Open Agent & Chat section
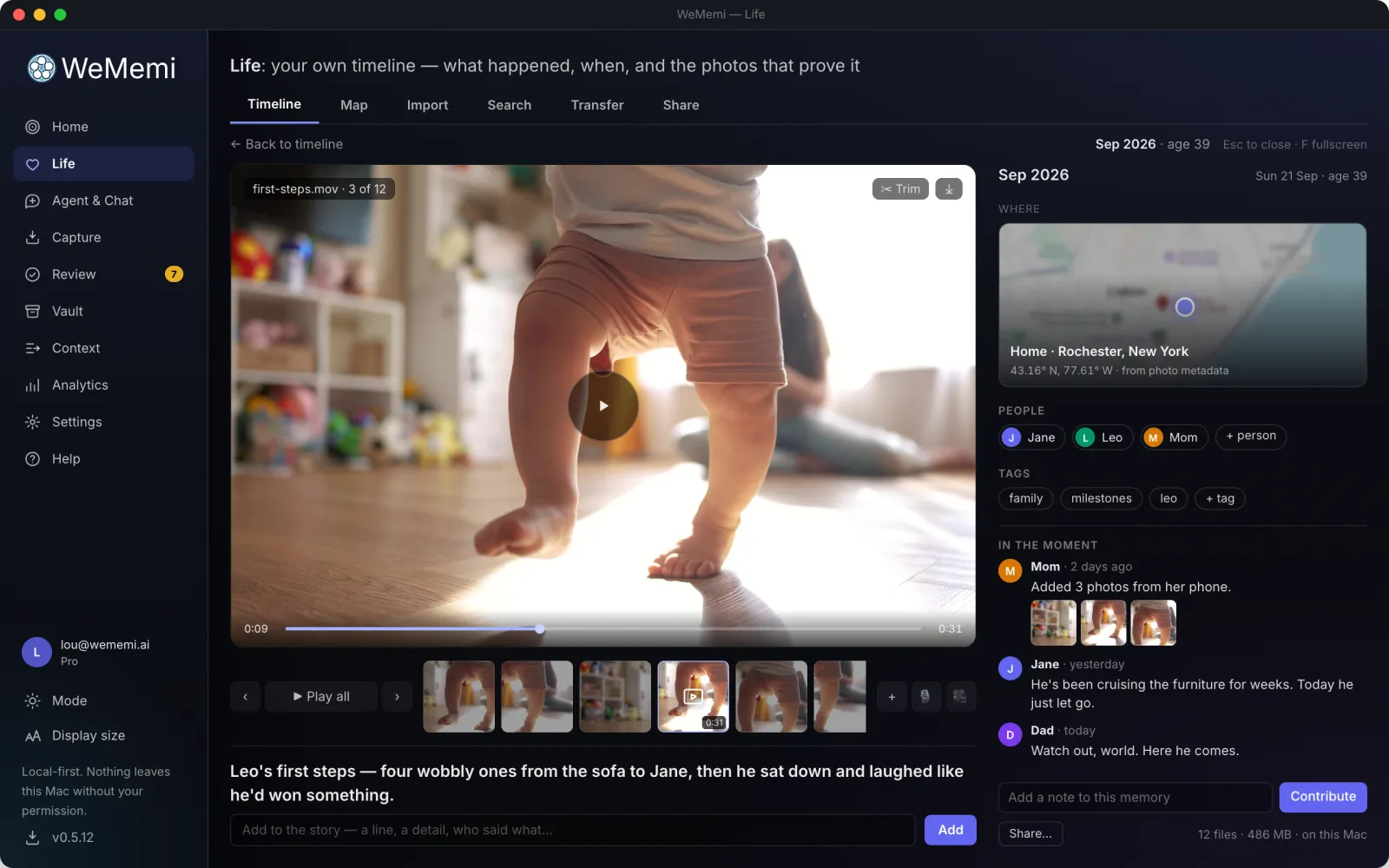This screenshot has width=1389, height=868. click(103, 201)
